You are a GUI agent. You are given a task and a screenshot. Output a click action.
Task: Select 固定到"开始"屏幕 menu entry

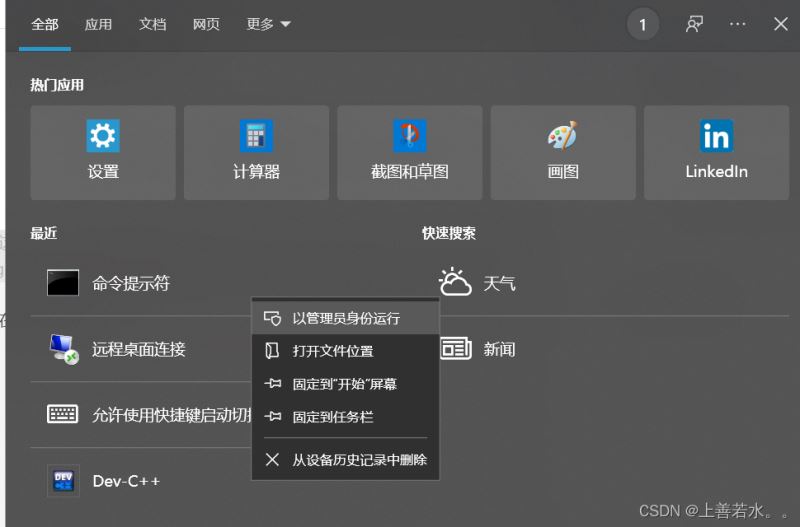(345, 384)
